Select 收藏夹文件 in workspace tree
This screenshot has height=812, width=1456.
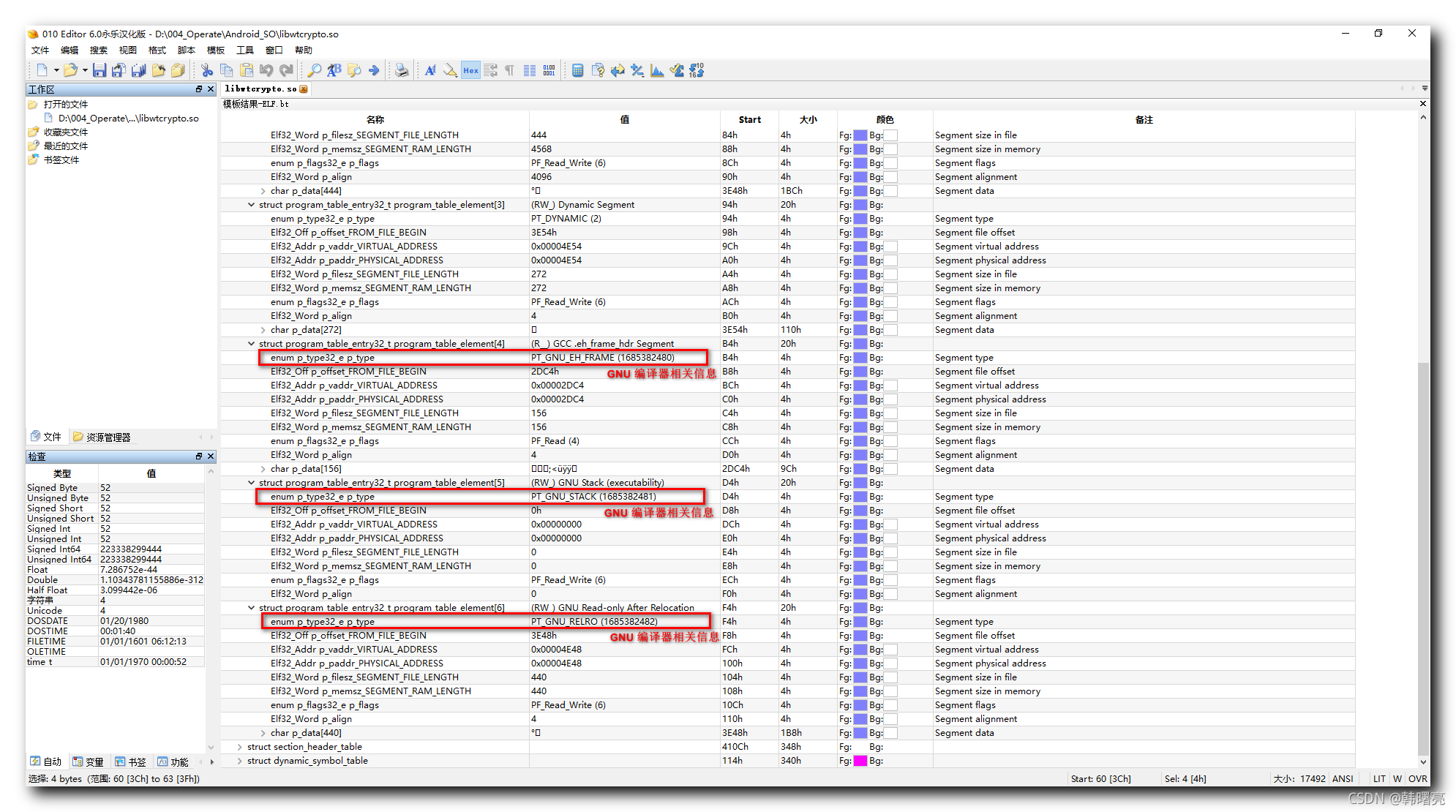(x=65, y=132)
